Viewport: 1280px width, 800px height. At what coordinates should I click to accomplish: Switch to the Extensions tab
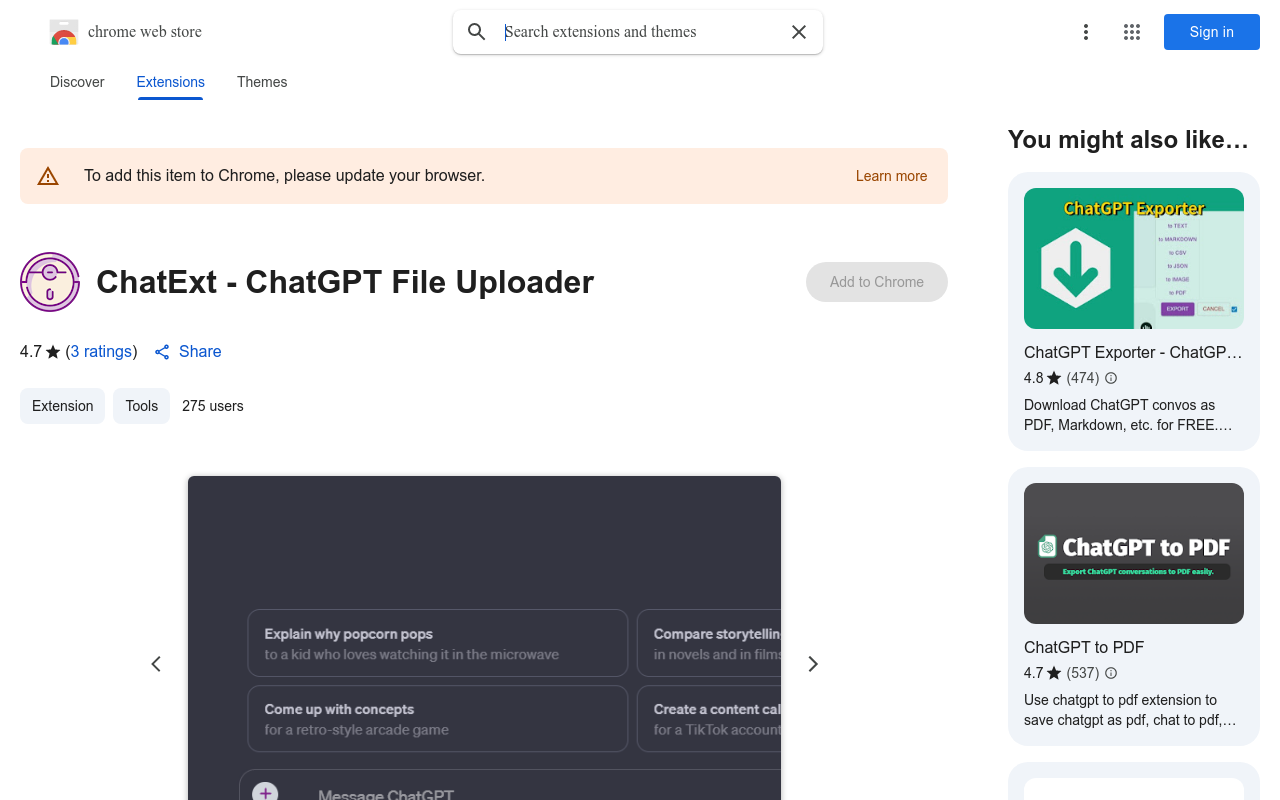point(171,82)
